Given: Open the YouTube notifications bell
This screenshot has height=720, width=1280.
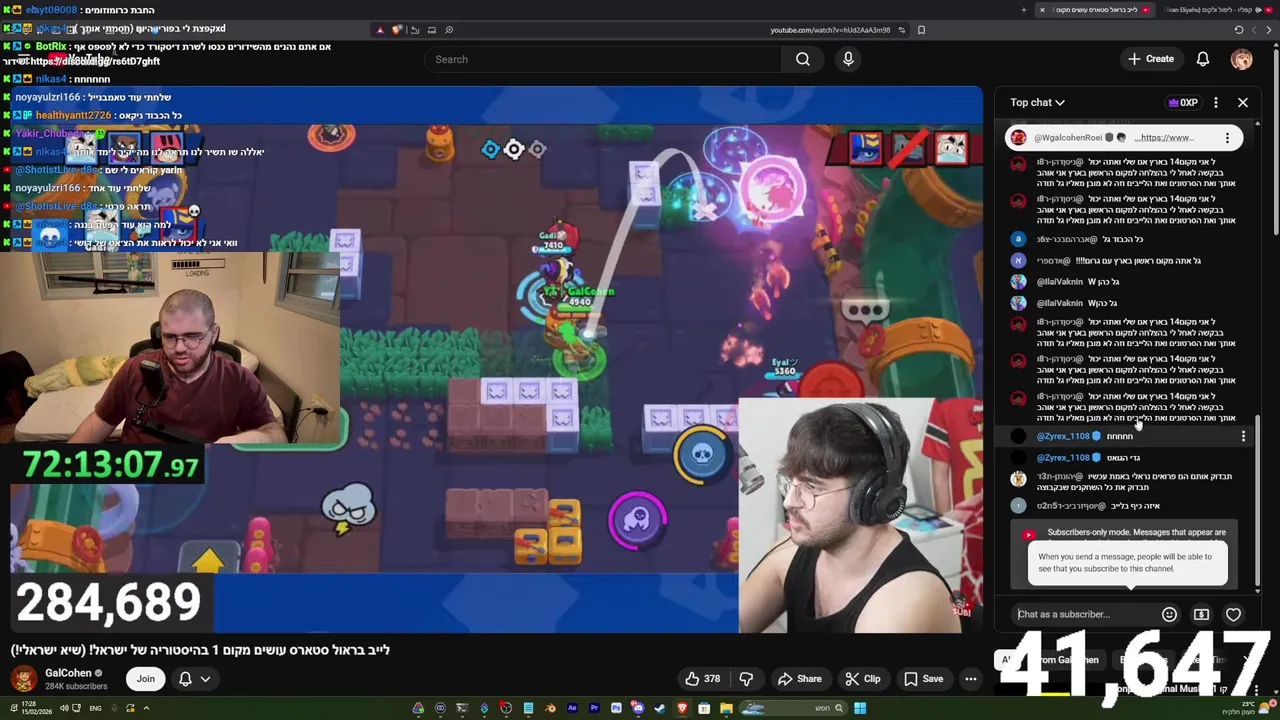Looking at the screenshot, I should [x=1203, y=59].
